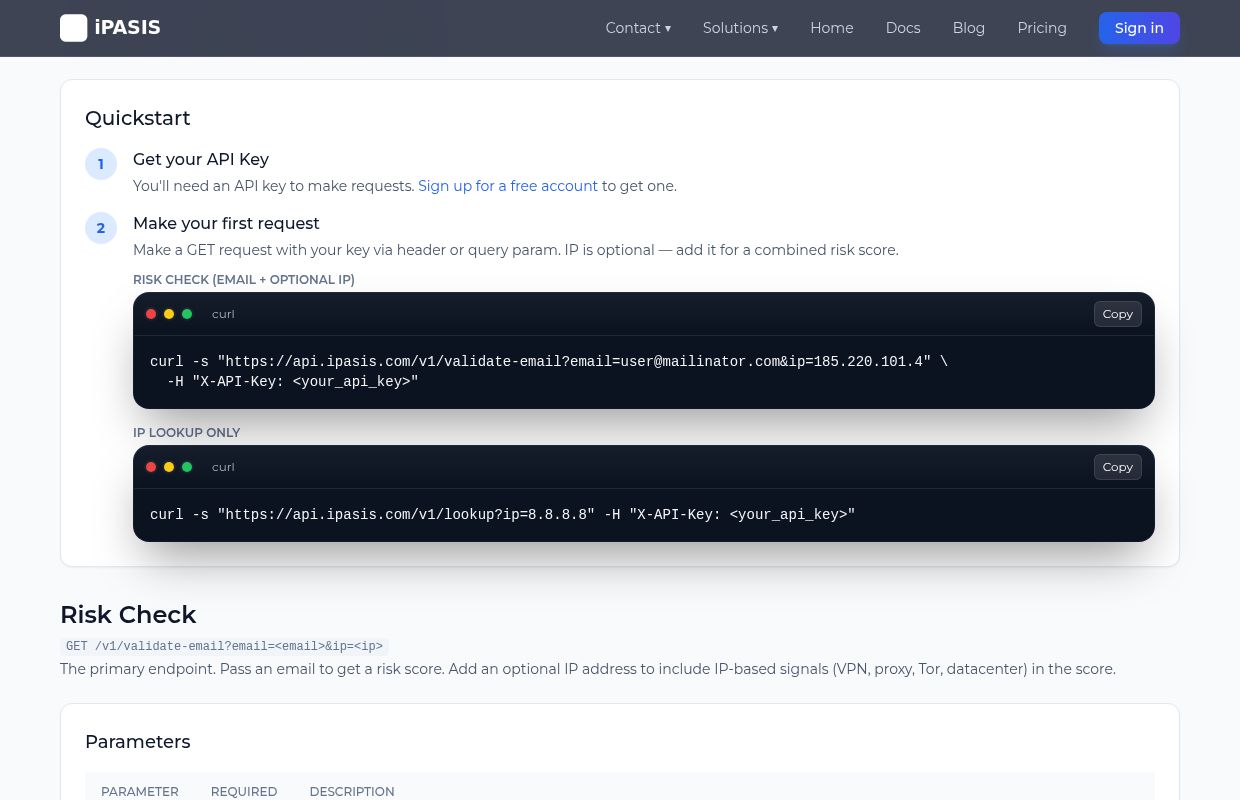Click the yellow dot in IP lookup code block
The image size is (1240, 800).
169,467
